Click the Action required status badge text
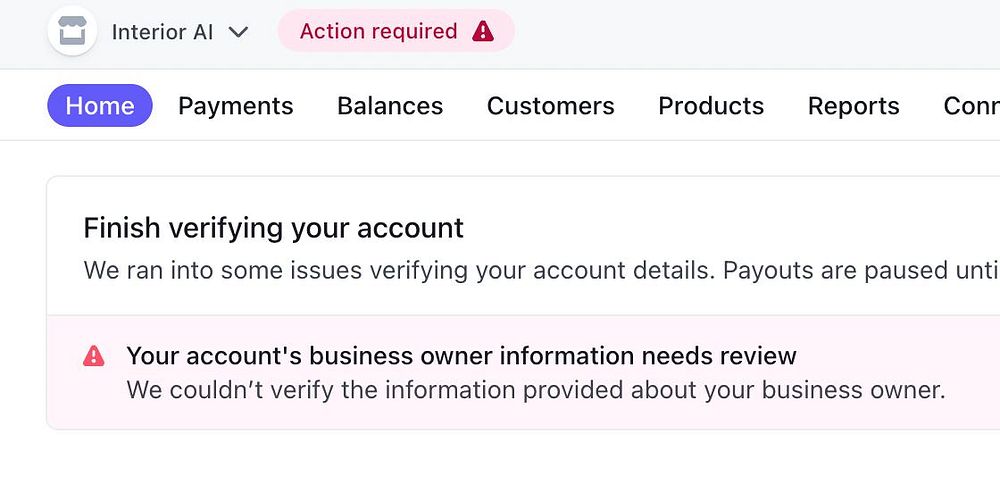Screen dimensions: 1000x493 (x=378, y=32)
